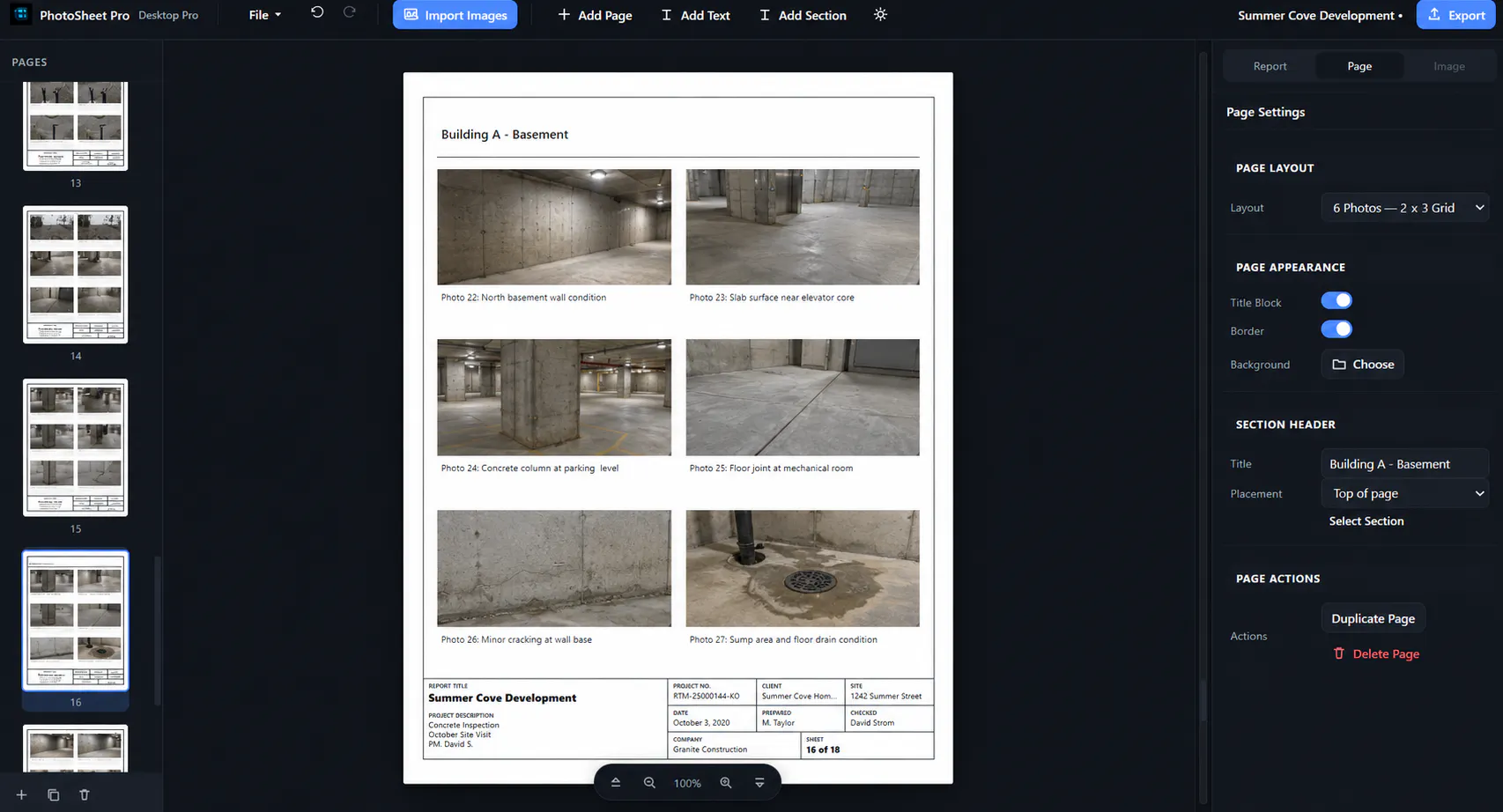Add a new page from the Pages panel footer

pos(21,794)
